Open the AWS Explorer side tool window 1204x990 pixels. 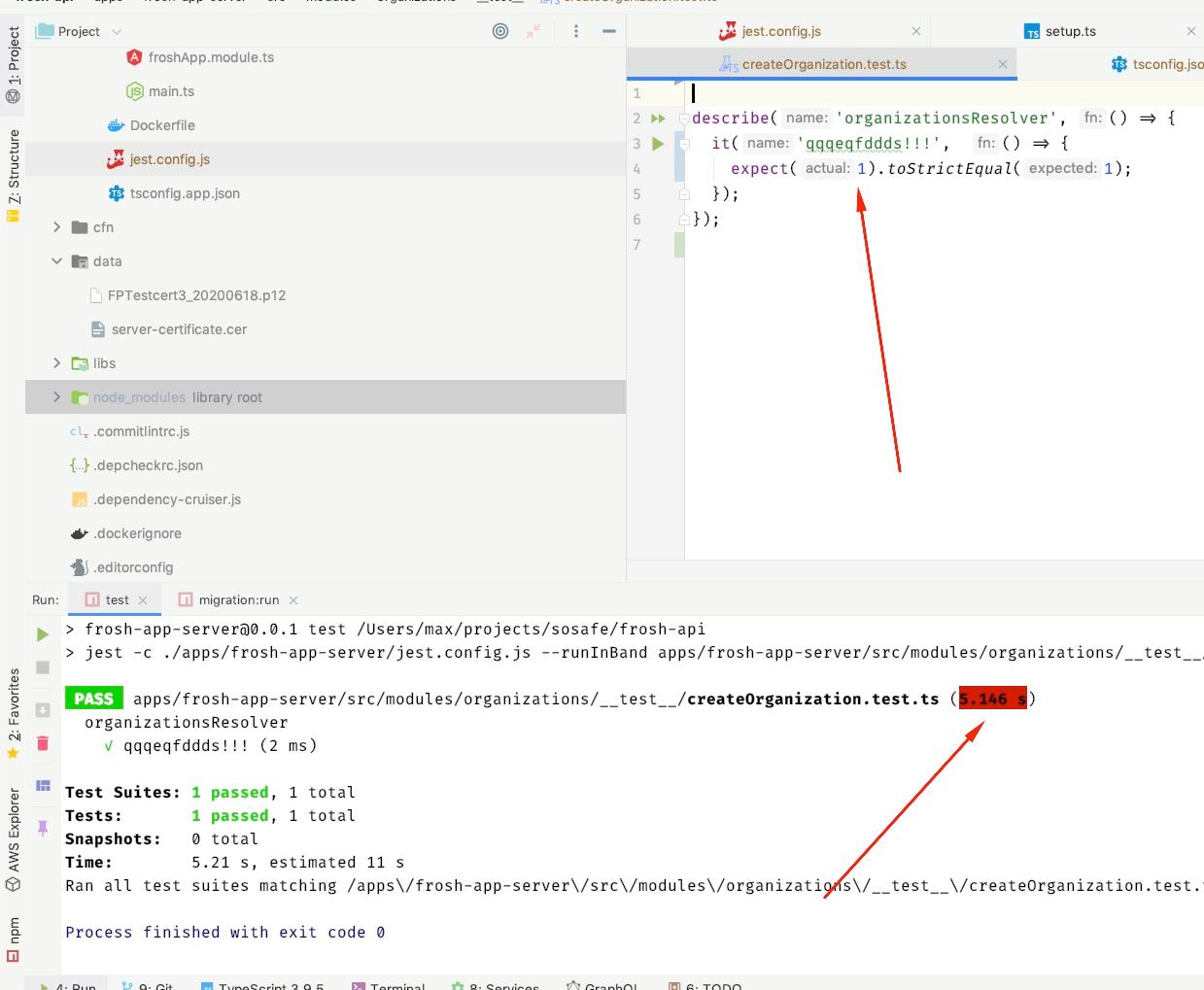point(13,839)
